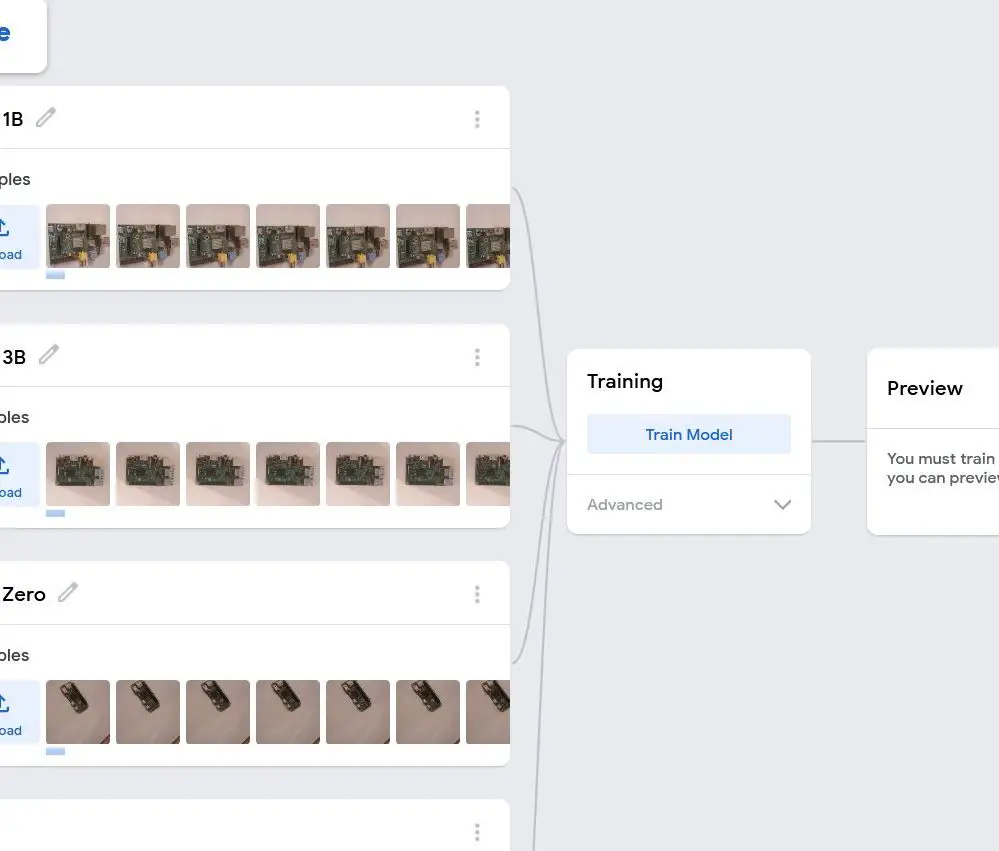Open options menu of the fourth class card
The image size is (999, 851).
point(477,833)
